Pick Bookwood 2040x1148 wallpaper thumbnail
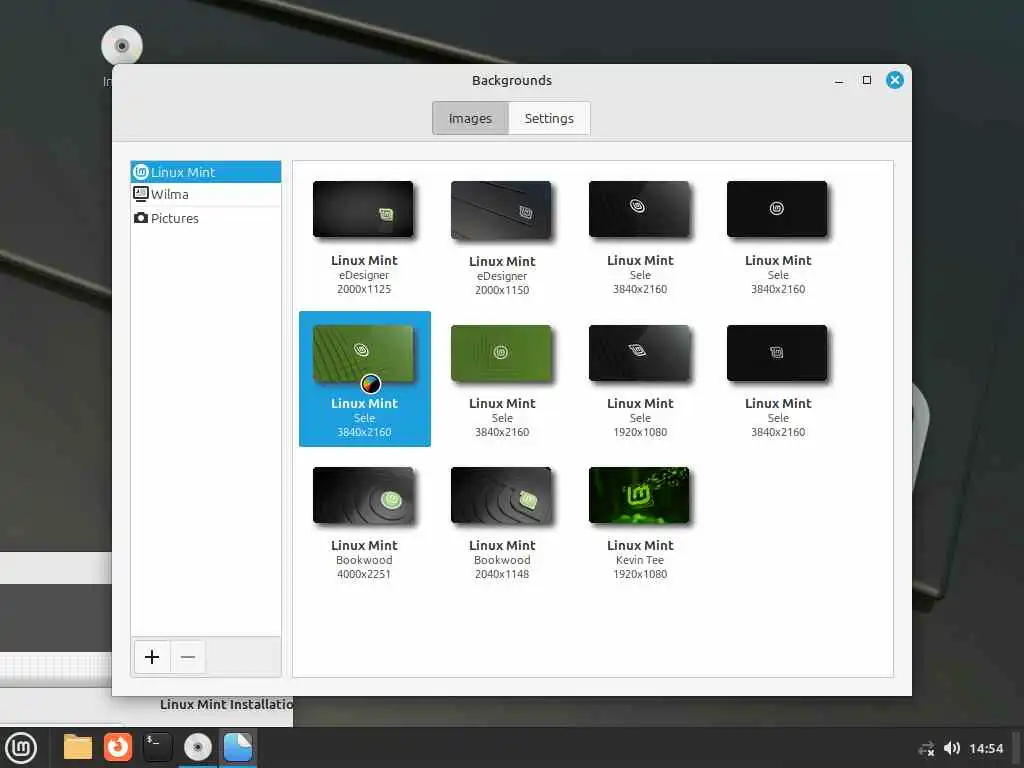Screen dimensions: 1024x768 [501, 495]
